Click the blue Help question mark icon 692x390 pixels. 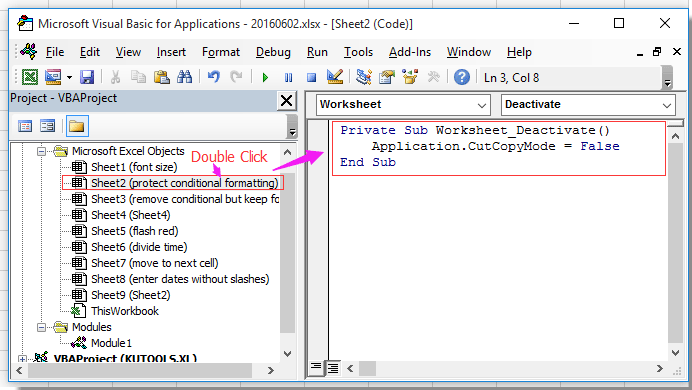click(x=462, y=77)
